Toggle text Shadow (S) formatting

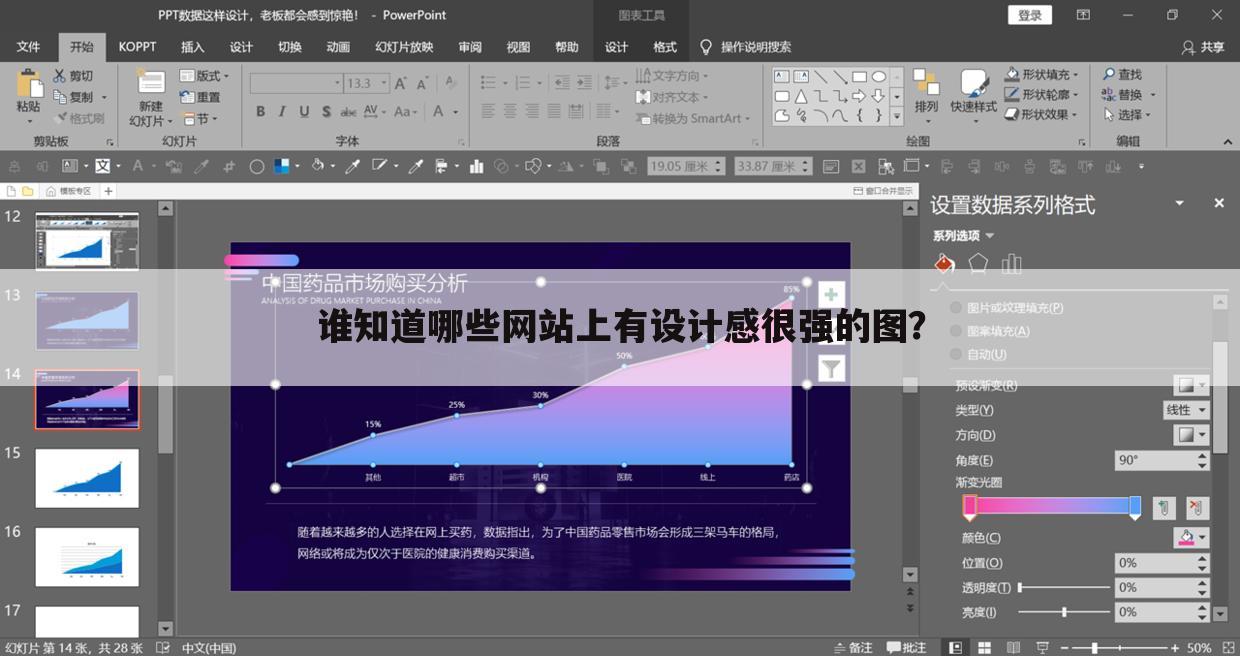326,112
